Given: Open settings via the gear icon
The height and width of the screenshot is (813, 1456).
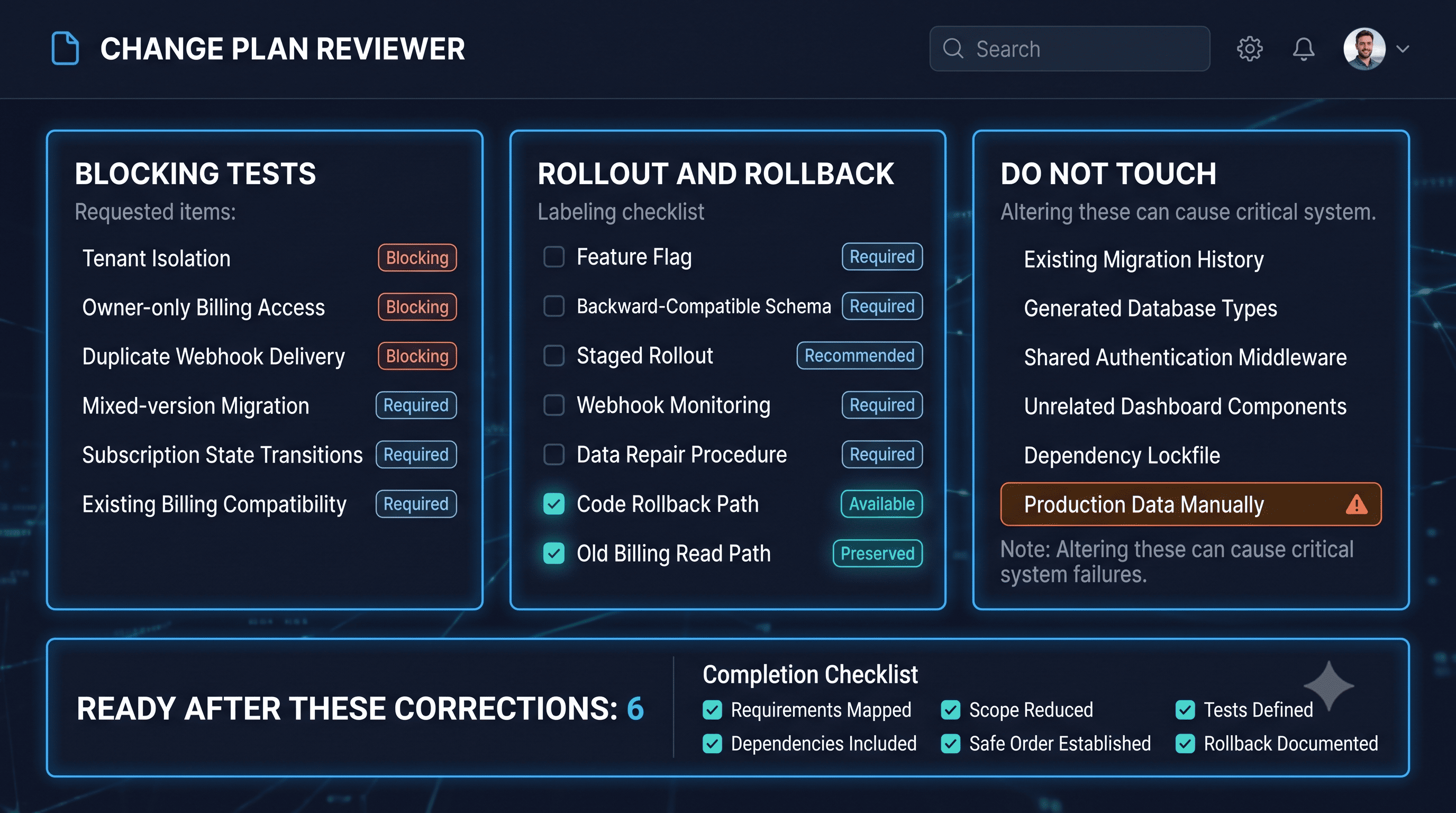Looking at the screenshot, I should (1249, 49).
